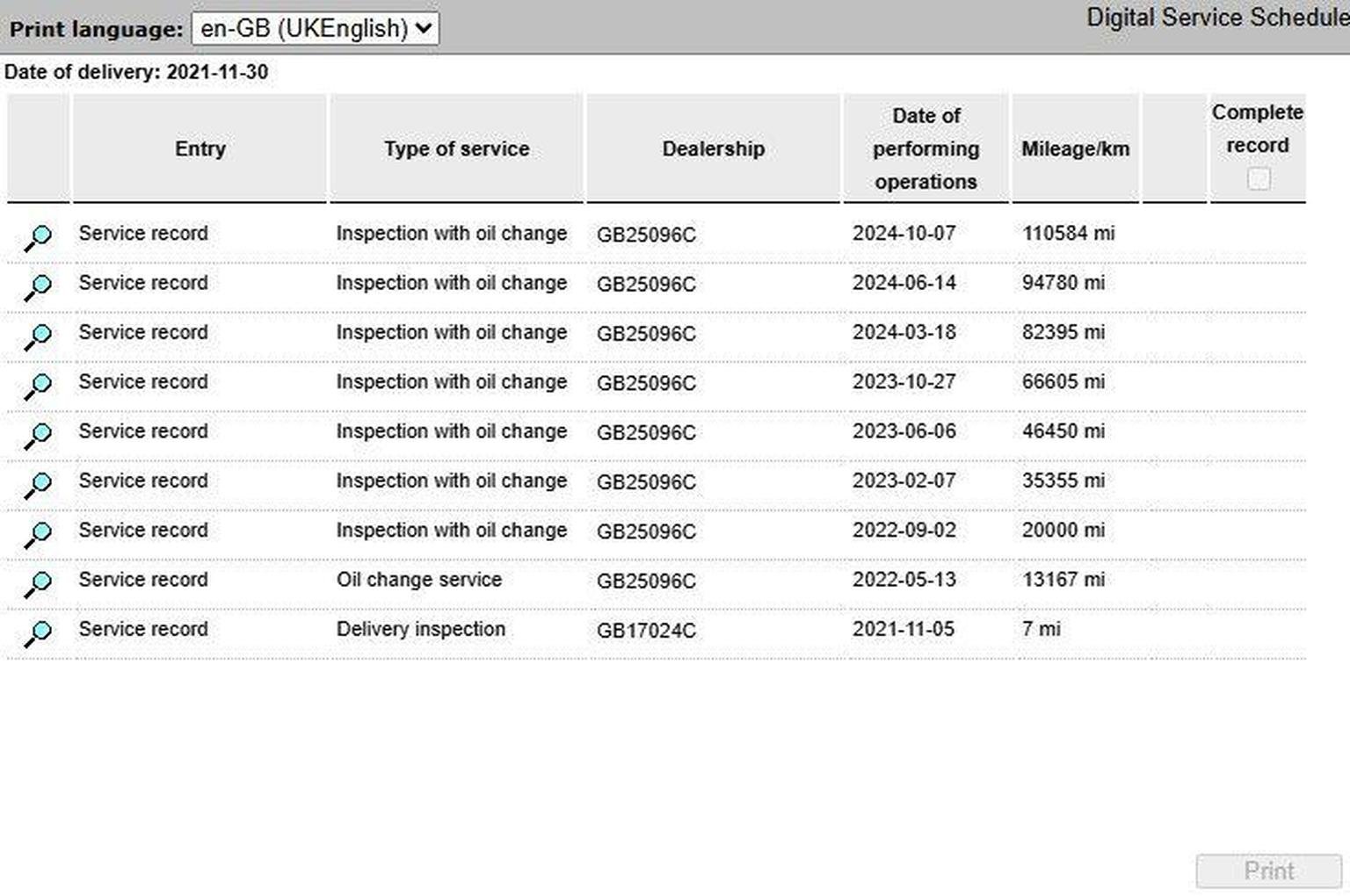This screenshot has height=896, width=1350.
Task: Select mileage value 13167 mi
Action: (x=1063, y=579)
